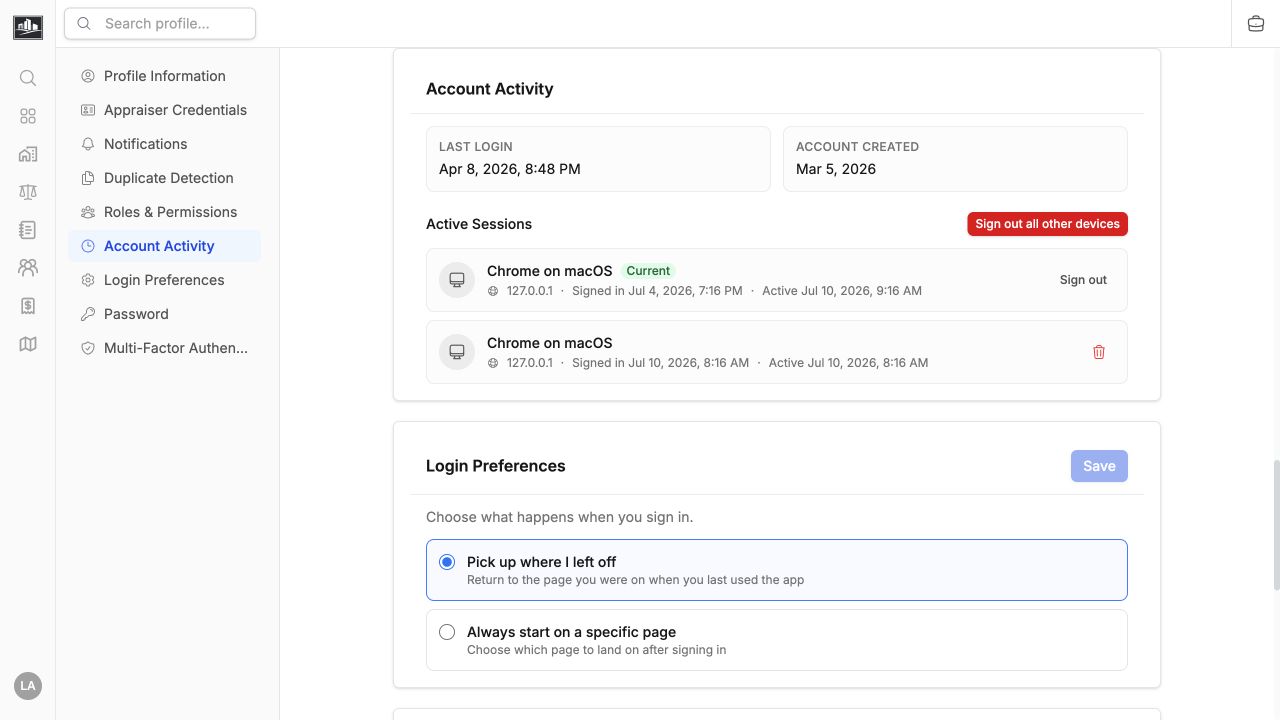Delete the second Chrome on macOS session

pos(1099,352)
